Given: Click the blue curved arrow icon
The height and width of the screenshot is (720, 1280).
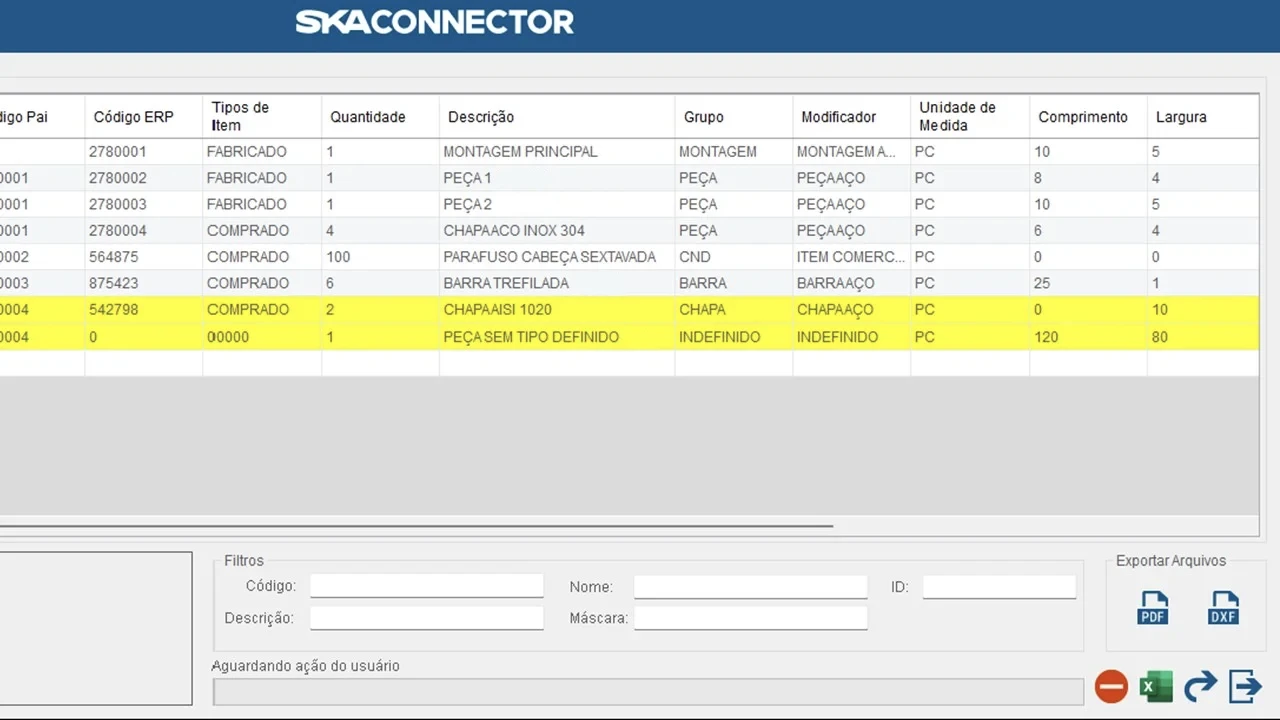Looking at the screenshot, I should 1200,686.
